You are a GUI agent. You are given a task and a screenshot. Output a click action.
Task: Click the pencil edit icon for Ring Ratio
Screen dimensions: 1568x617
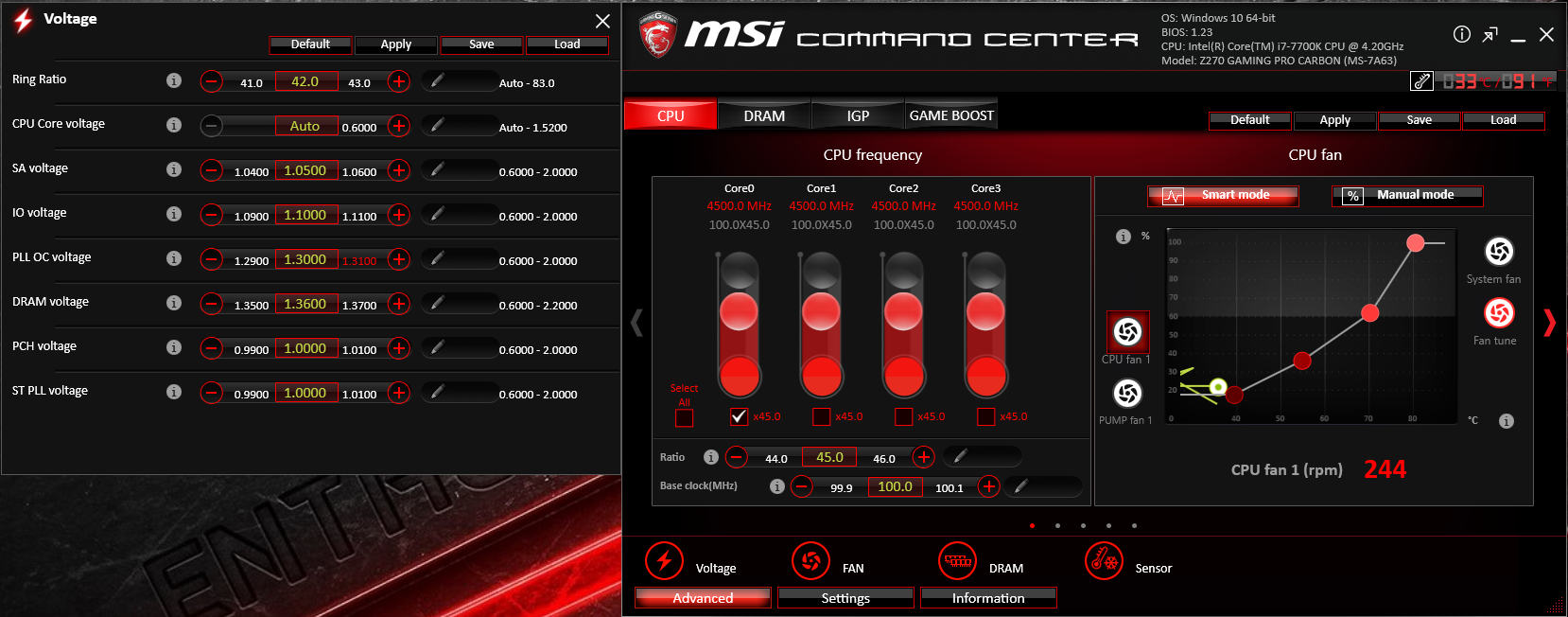437,81
